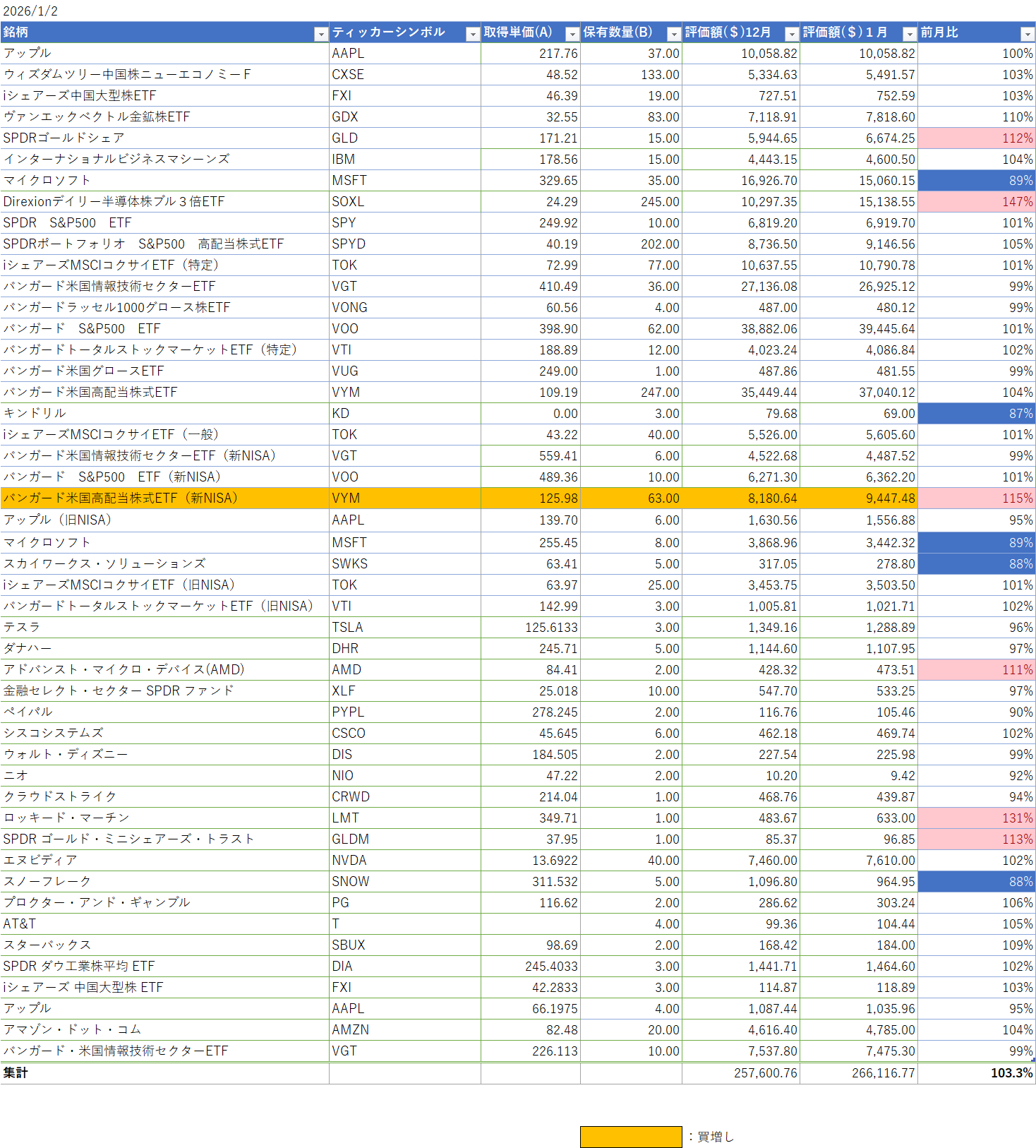
Task: Select the 集計 total label cell
Action: pyautogui.click(x=164, y=1073)
